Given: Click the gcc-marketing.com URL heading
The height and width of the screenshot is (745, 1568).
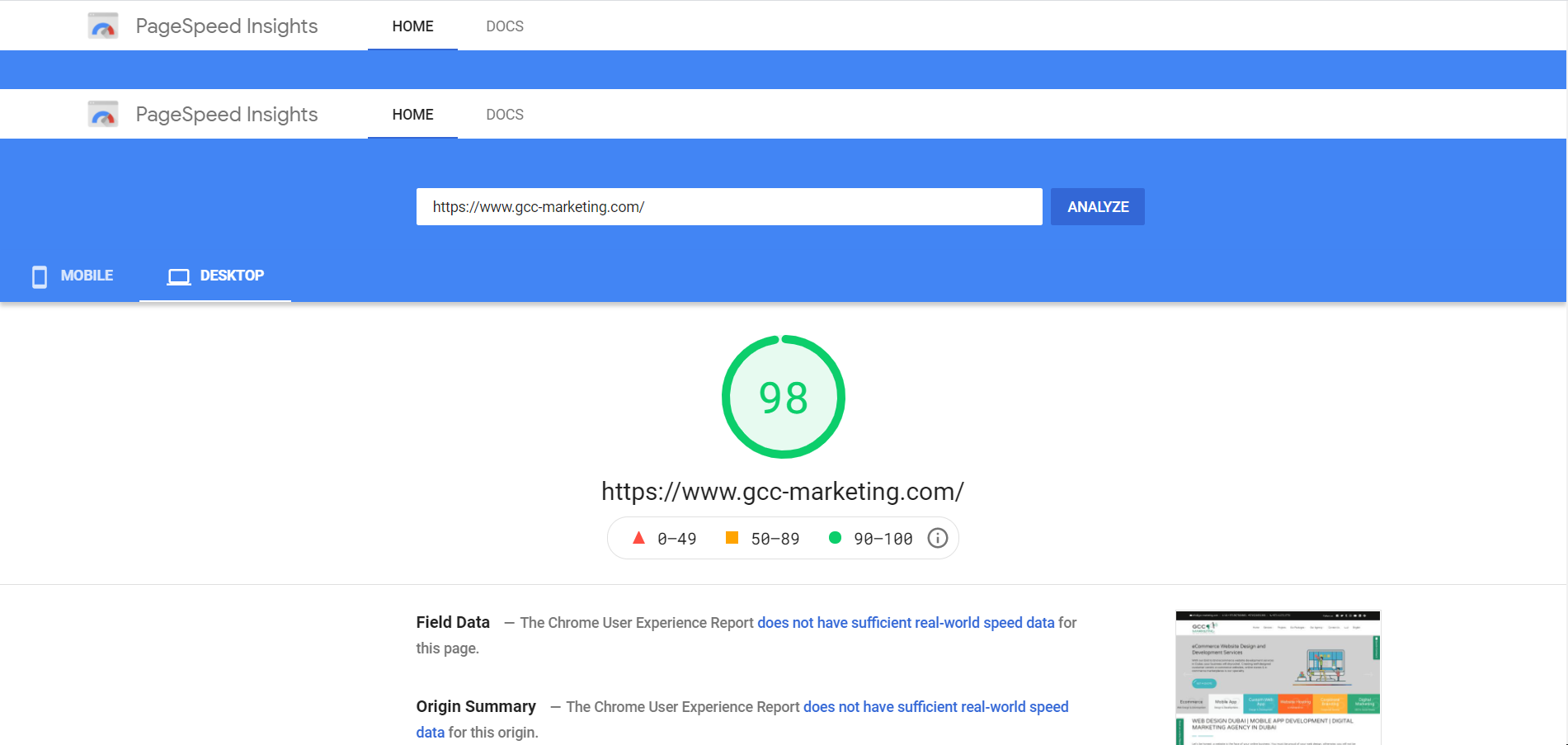Looking at the screenshot, I should pyautogui.click(x=783, y=492).
